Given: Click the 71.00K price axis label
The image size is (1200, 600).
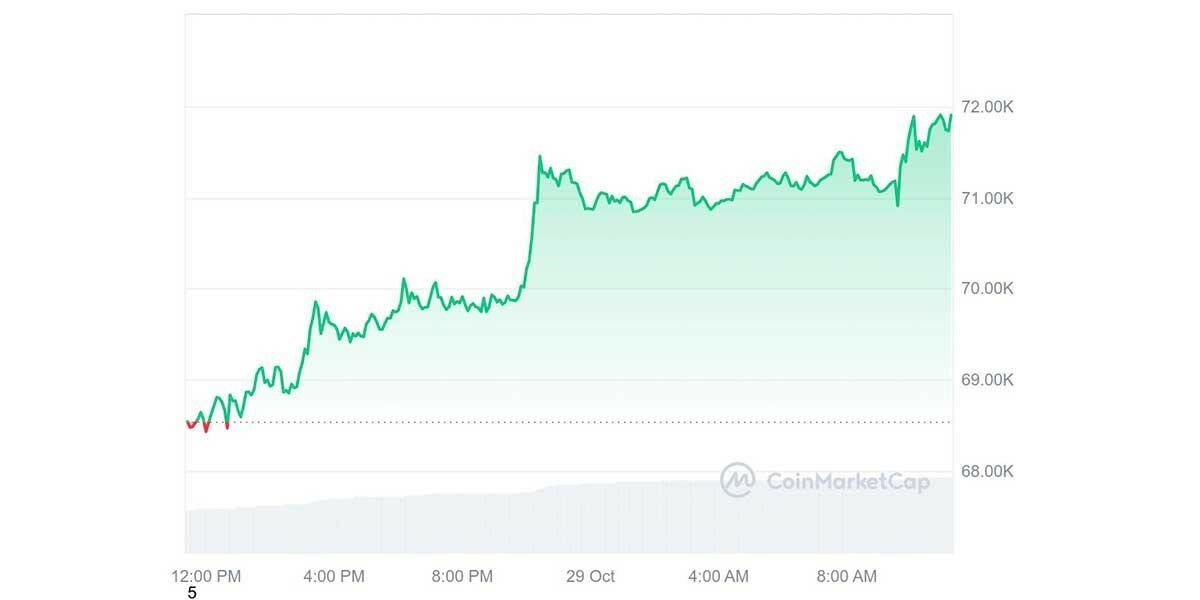Looking at the screenshot, I should (x=987, y=198).
